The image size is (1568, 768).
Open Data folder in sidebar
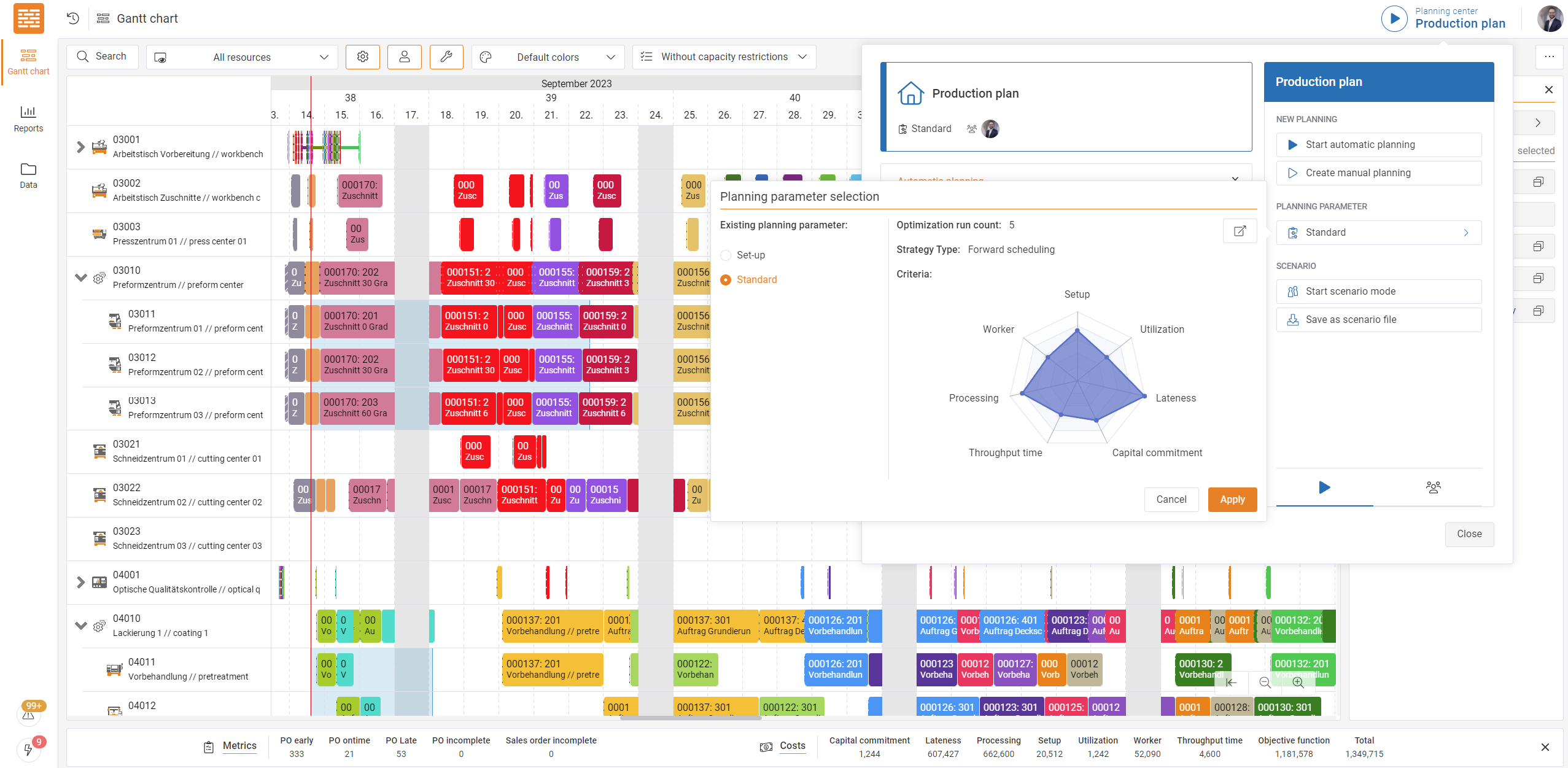[28, 175]
